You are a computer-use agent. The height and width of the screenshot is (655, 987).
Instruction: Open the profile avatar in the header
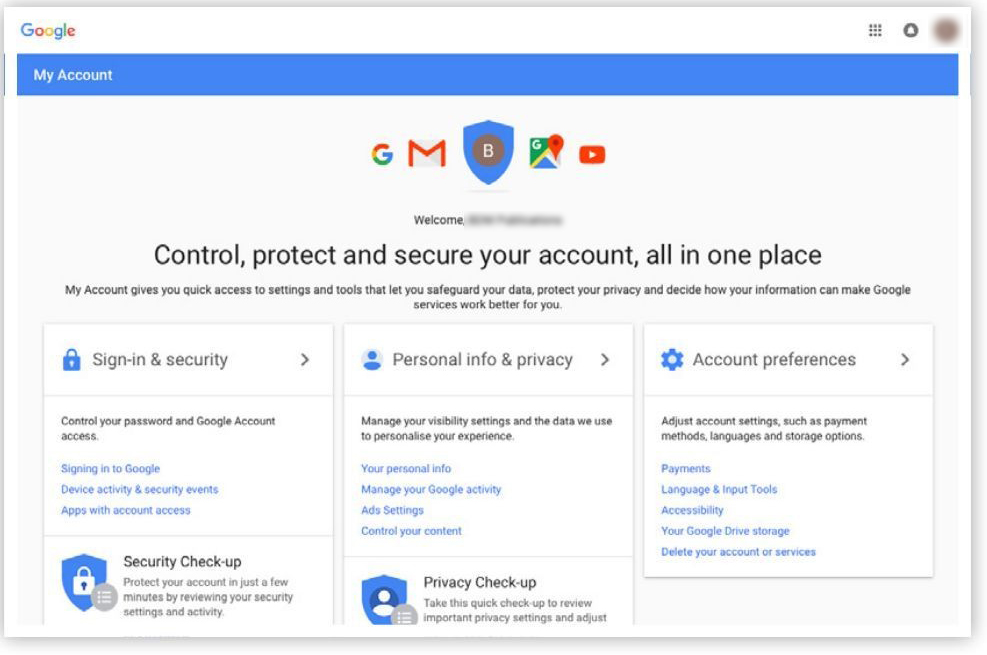[x=945, y=31]
